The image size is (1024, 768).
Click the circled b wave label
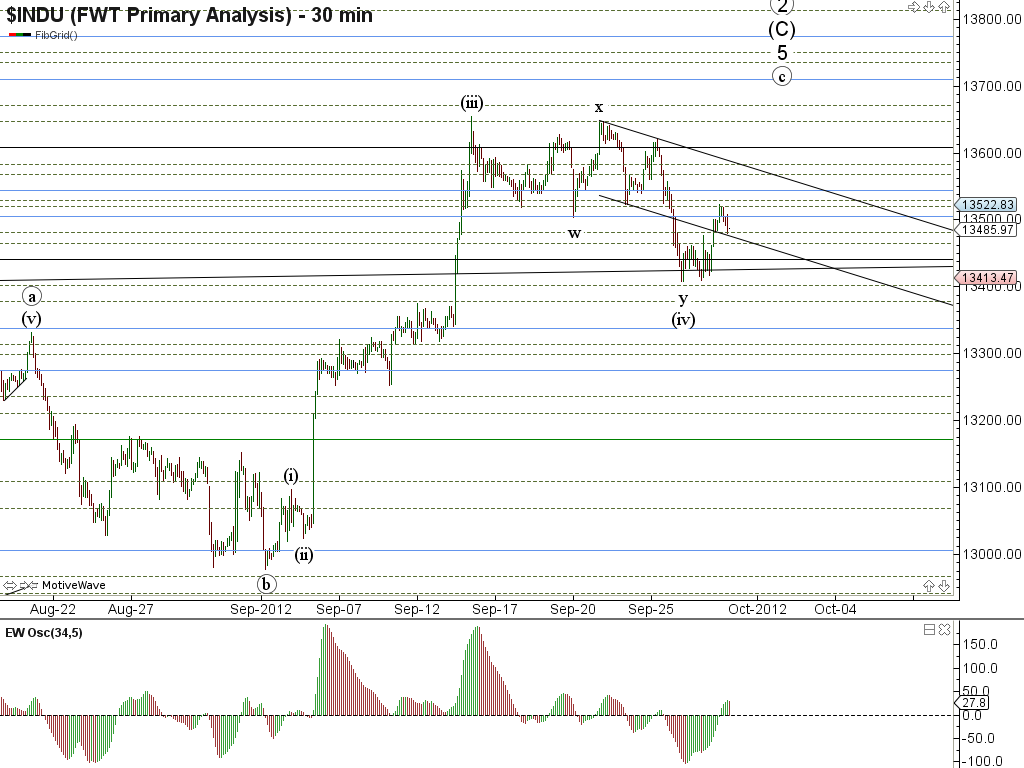pos(266,583)
